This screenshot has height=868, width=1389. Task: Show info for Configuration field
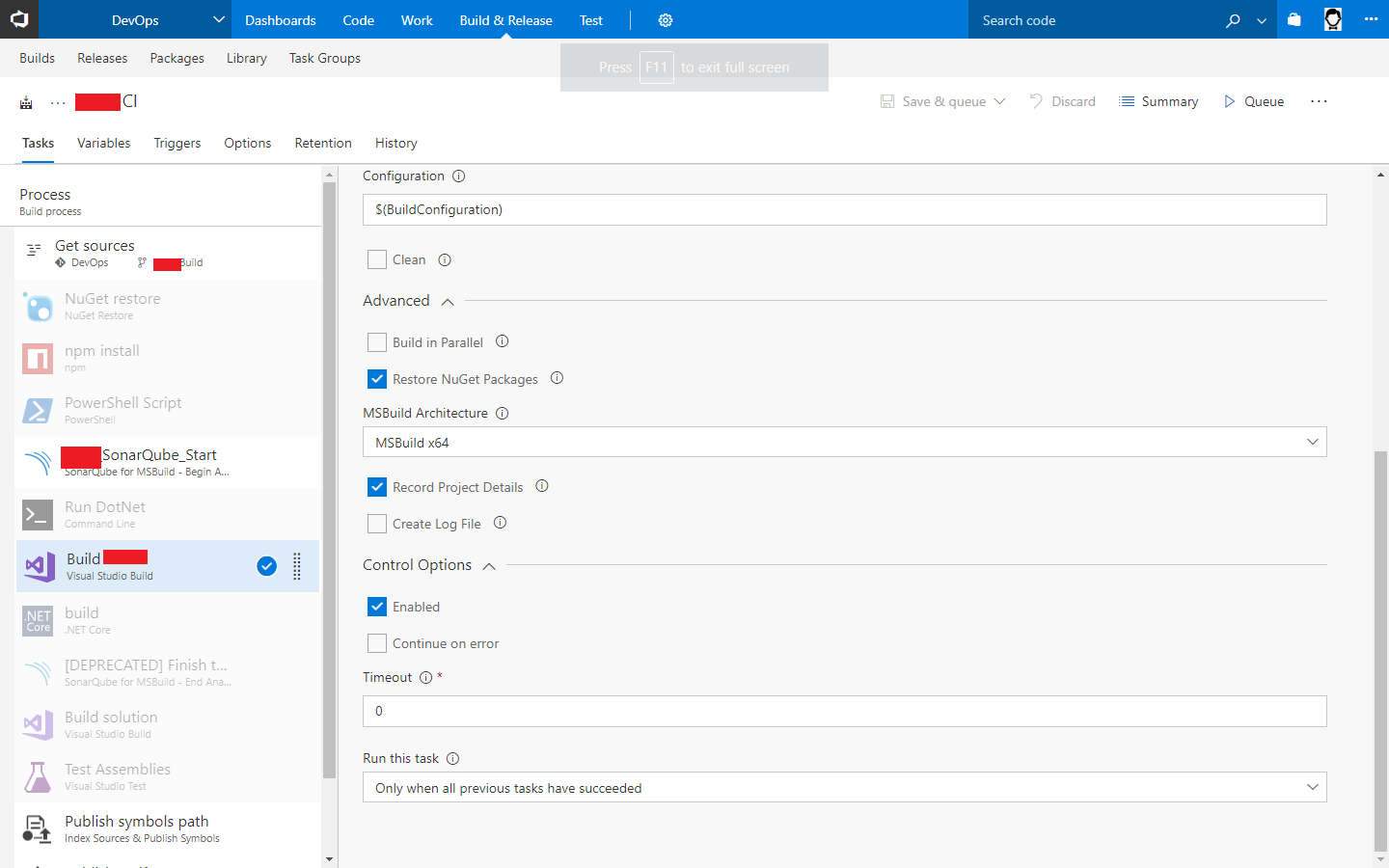(459, 176)
